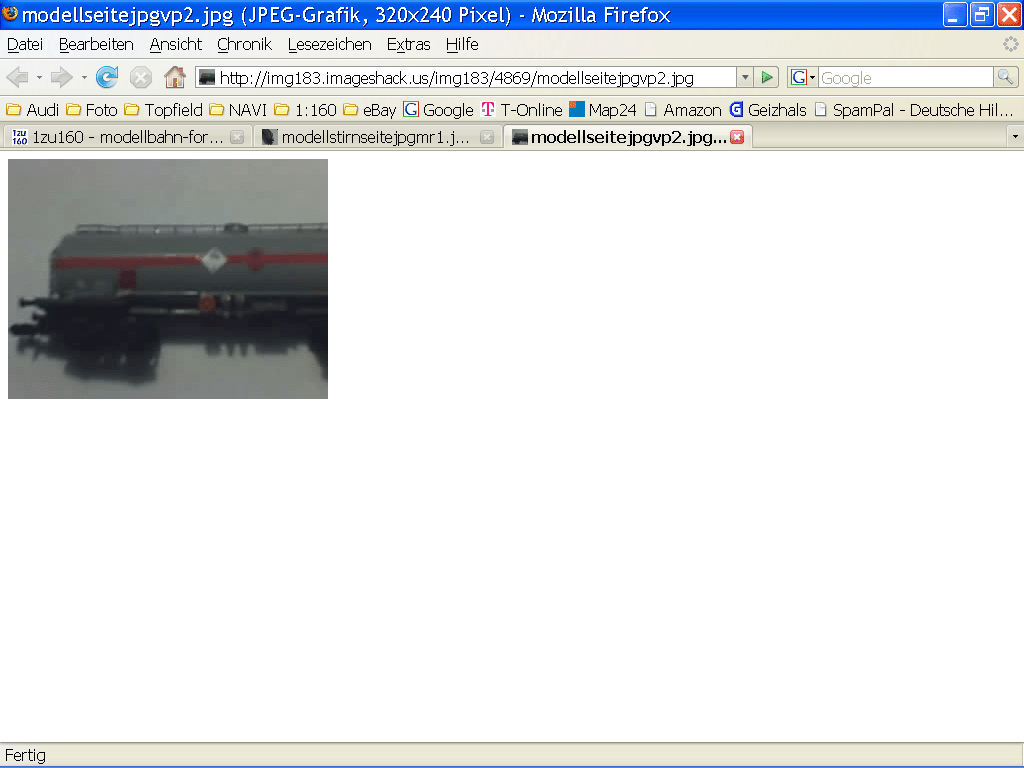
Task: Click the search magnifier icon
Action: [1005, 78]
